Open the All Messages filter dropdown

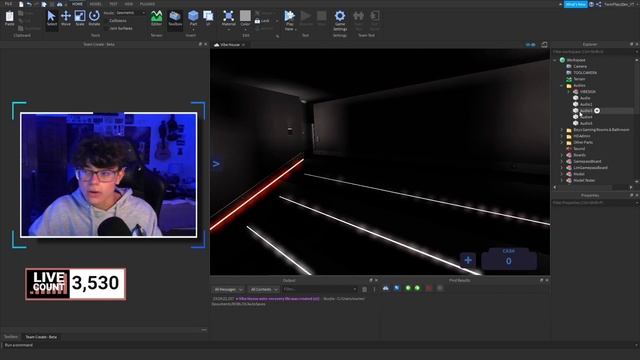(229, 289)
